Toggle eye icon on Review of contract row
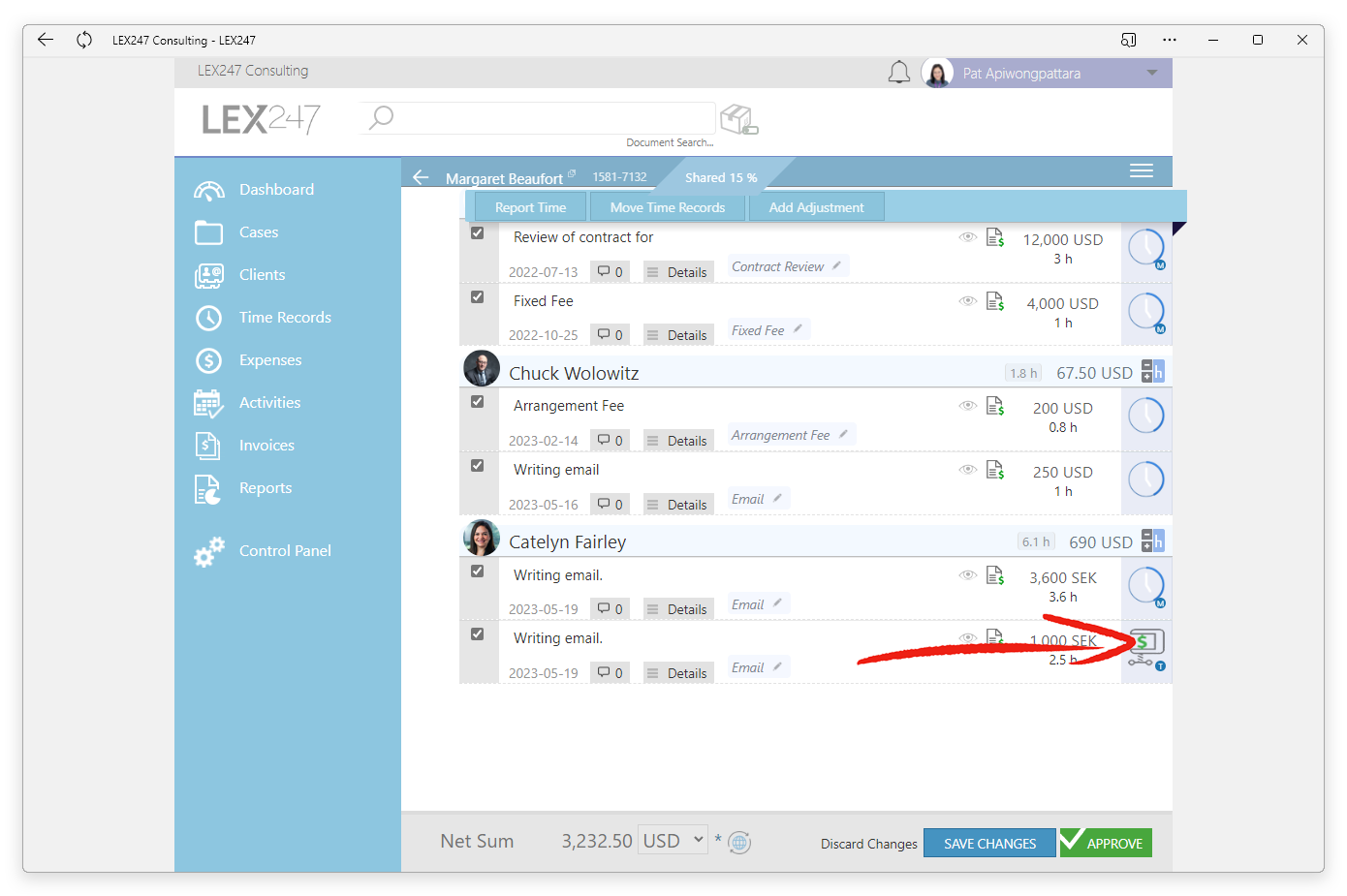1347x896 pixels. point(967,237)
